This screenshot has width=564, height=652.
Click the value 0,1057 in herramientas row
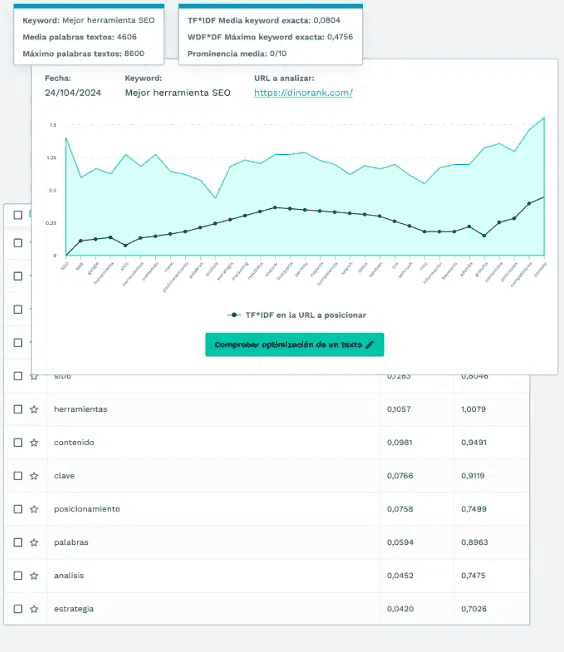399,409
